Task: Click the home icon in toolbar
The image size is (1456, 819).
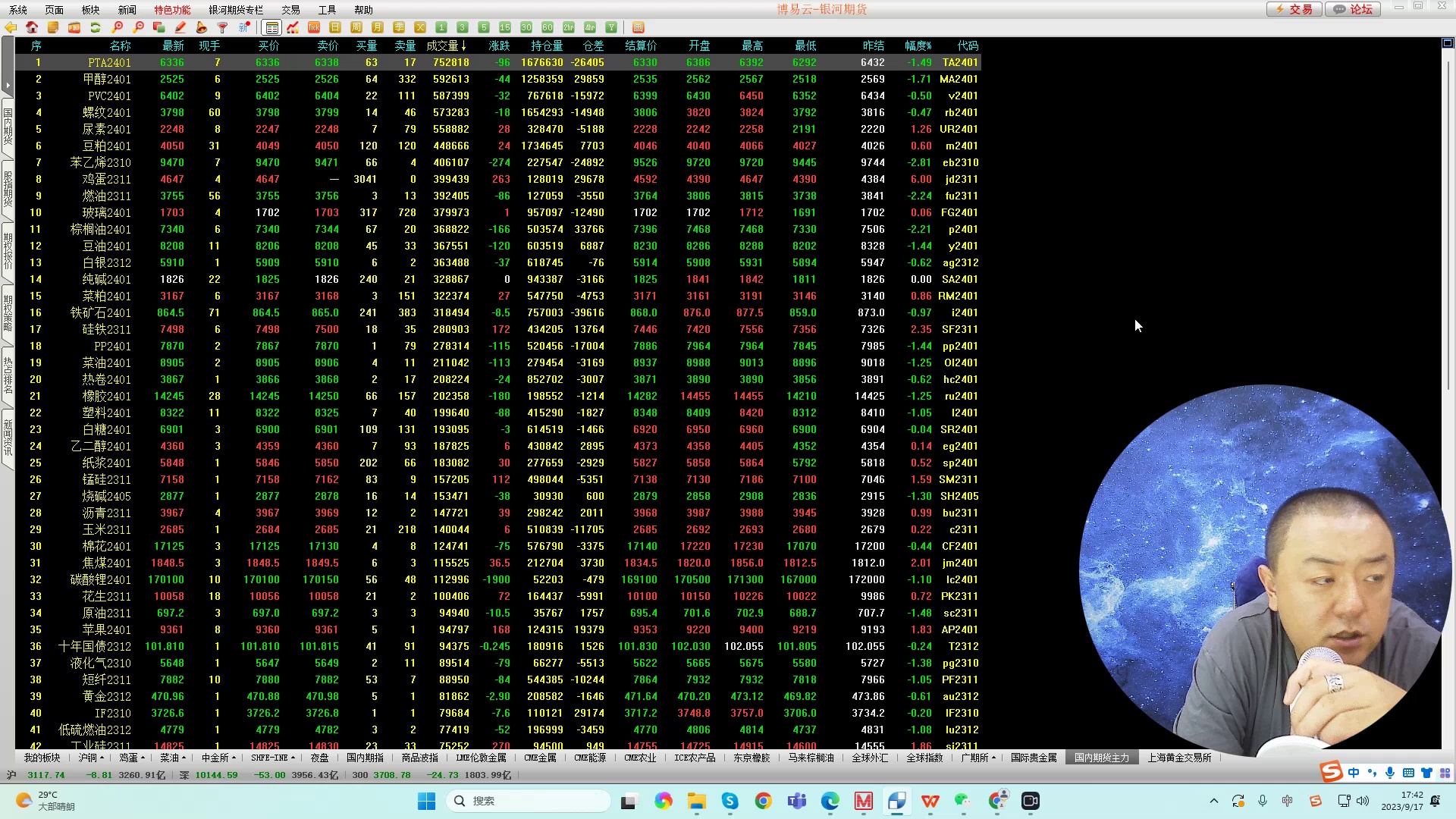Action: point(32,27)
